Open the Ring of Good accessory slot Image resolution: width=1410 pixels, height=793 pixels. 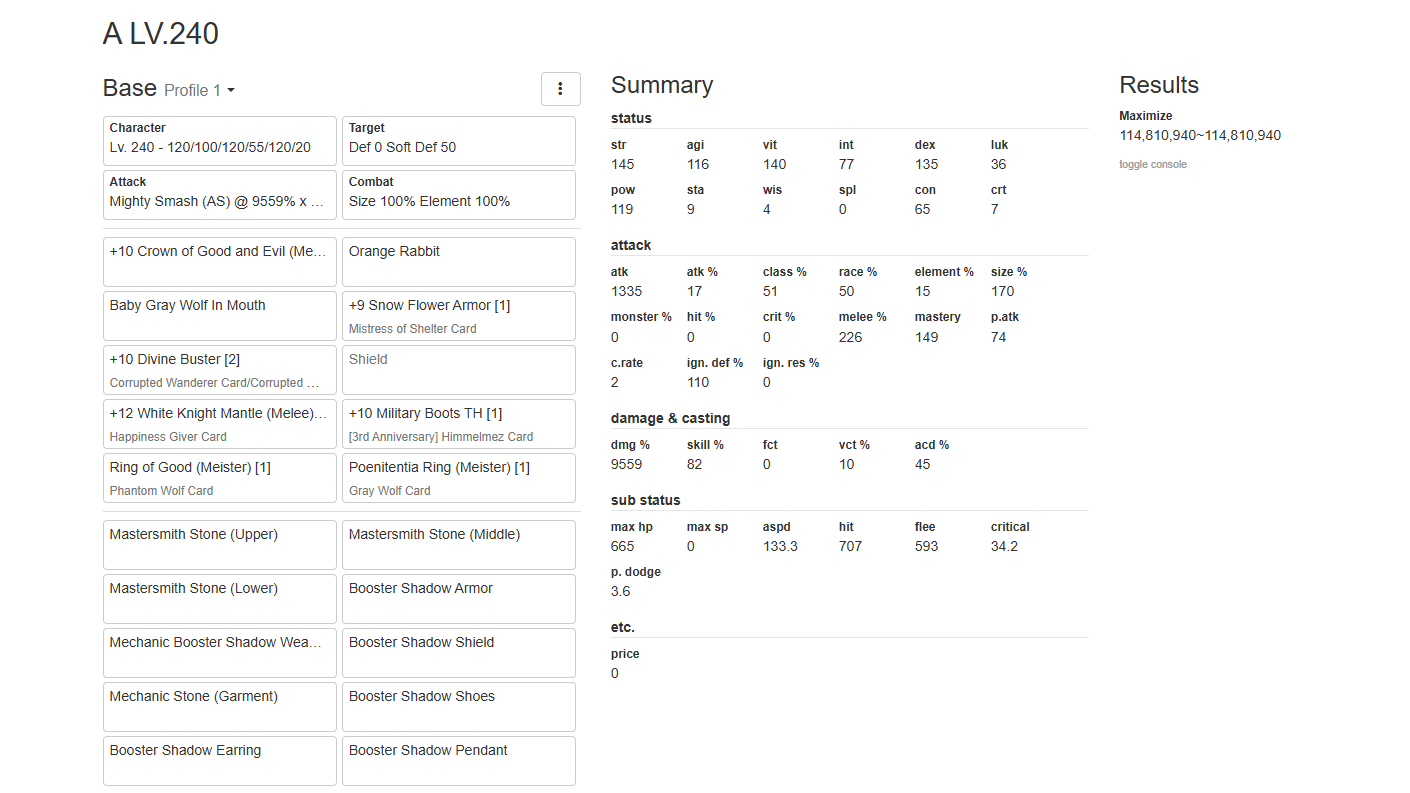(219, 478)
